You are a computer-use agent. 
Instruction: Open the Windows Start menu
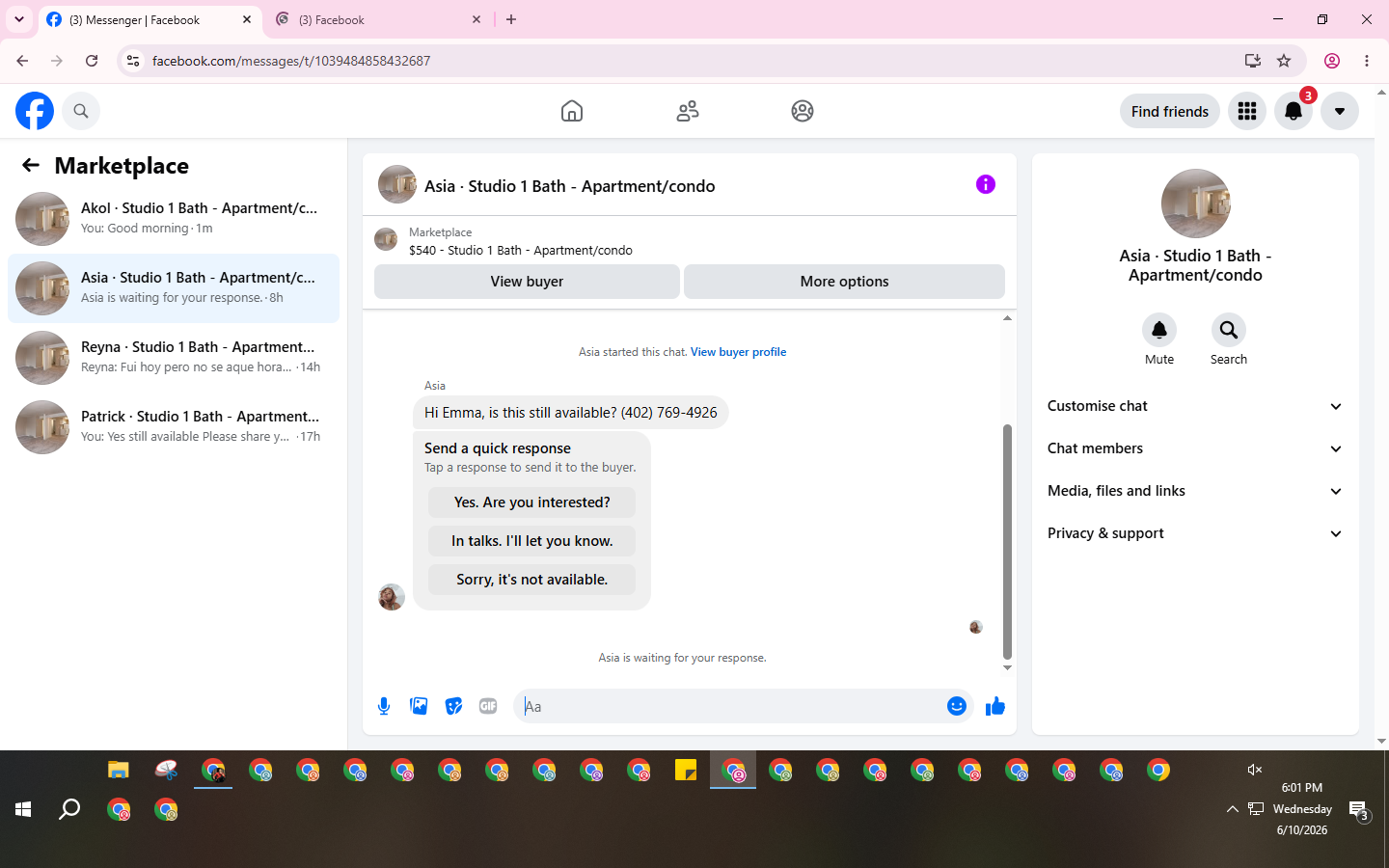[x=23, y=809]
